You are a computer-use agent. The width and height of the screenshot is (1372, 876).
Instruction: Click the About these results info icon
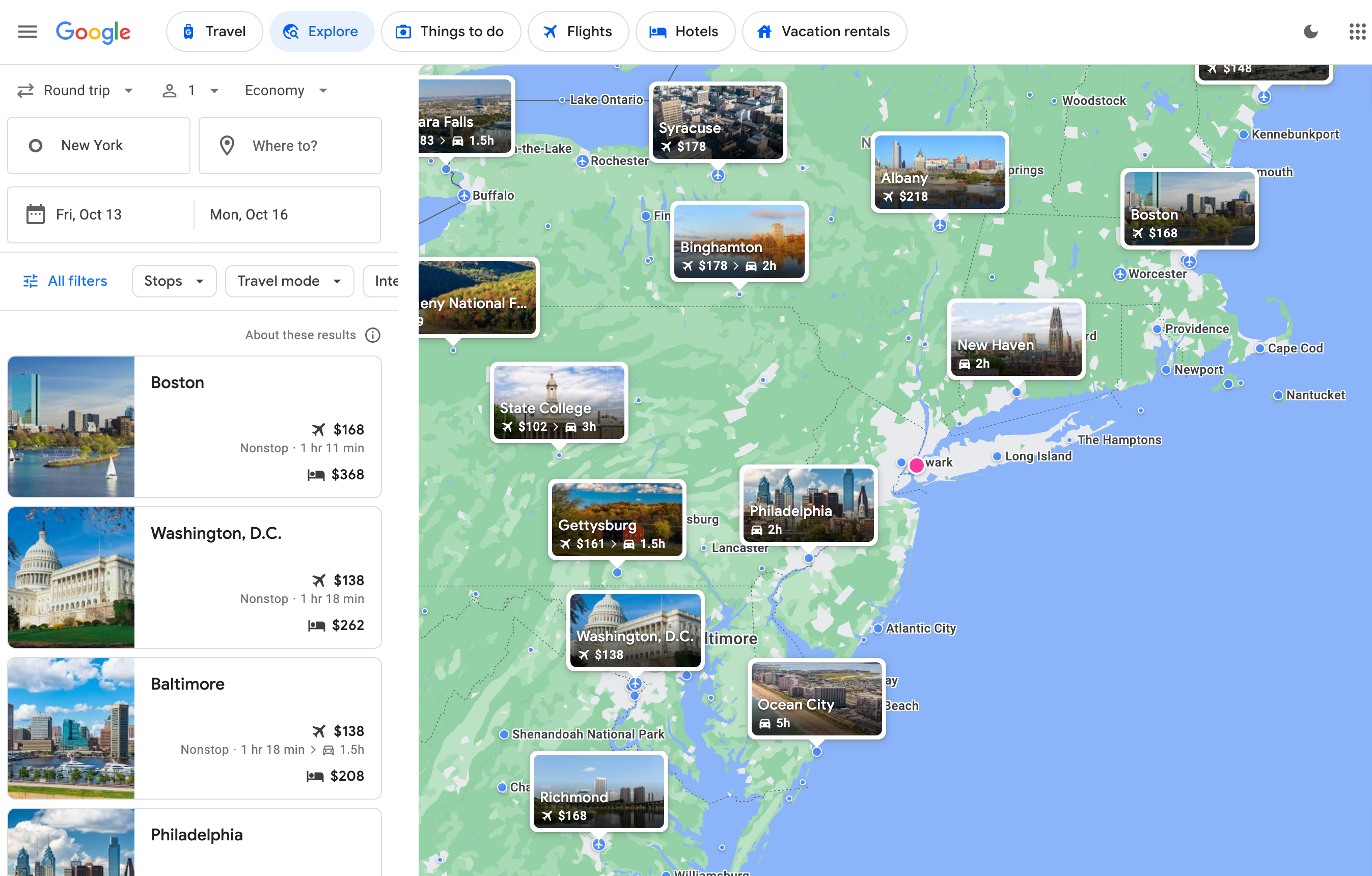[373, 335]
